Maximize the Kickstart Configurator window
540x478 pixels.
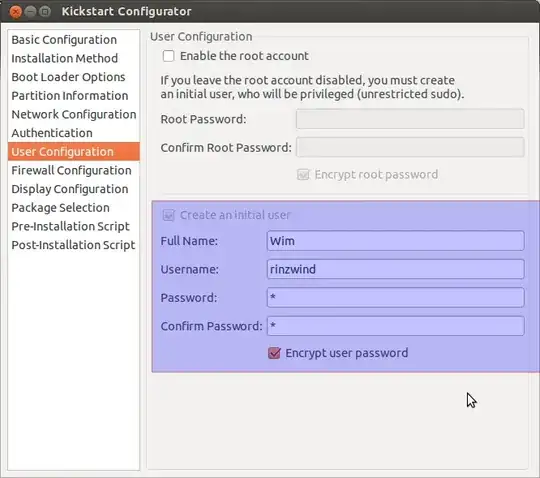(45, 12)
